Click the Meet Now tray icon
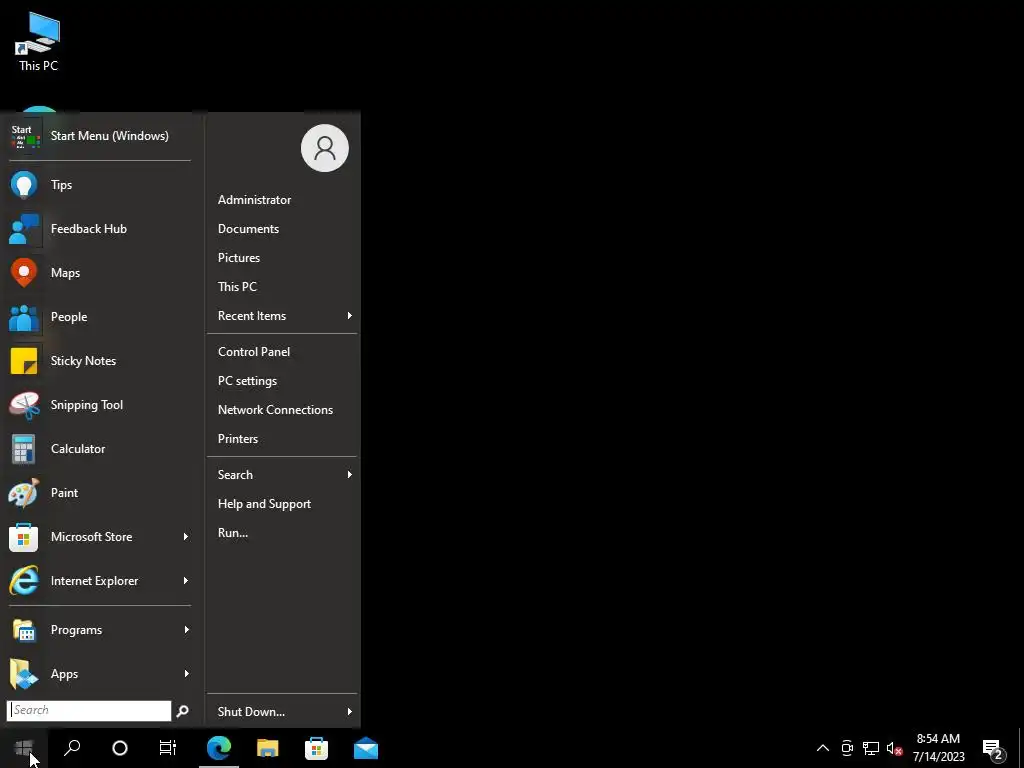This screenshot has width=1024, height=768. [x=847, y=748]
